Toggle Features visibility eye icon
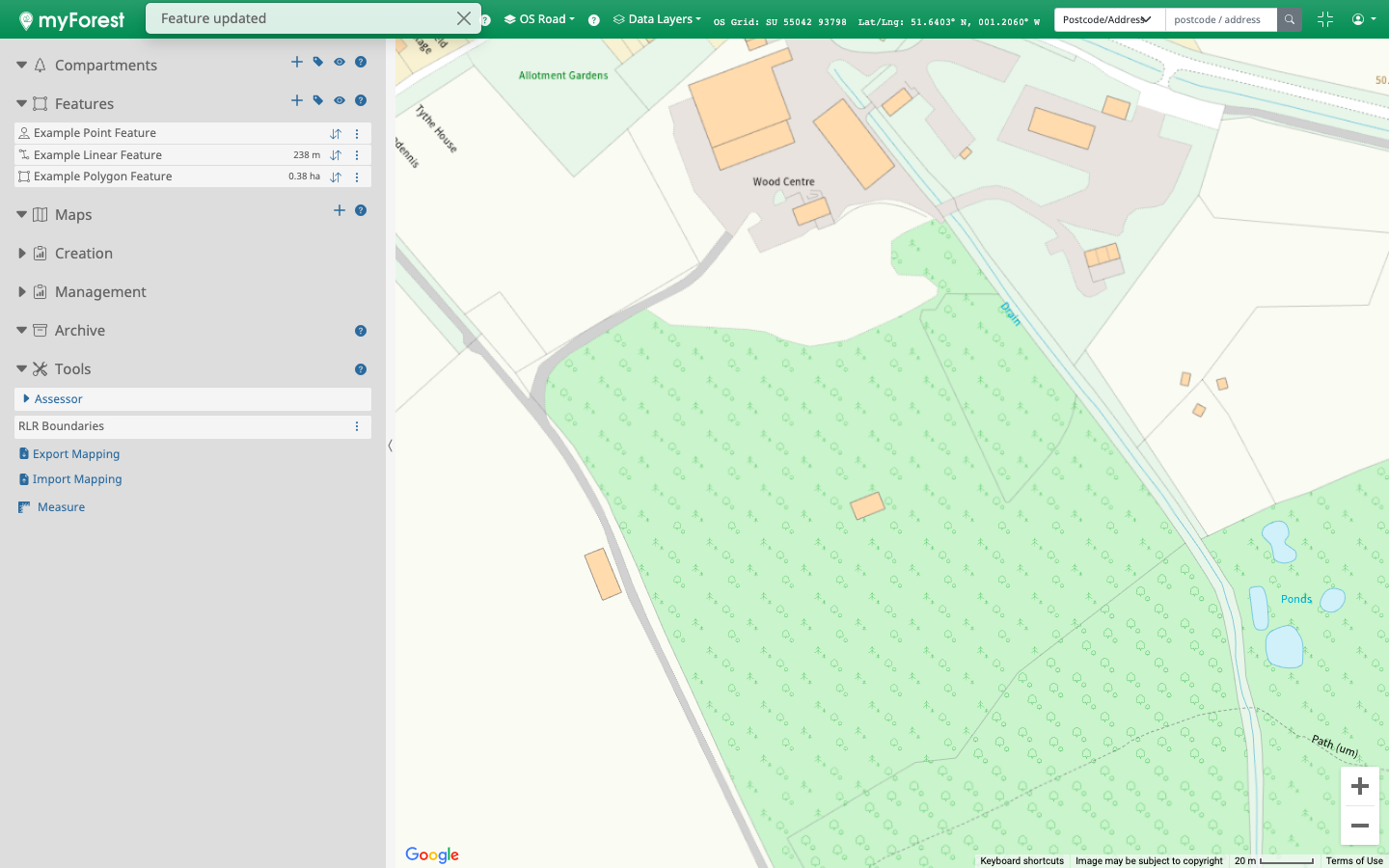Screen dimensions: 1389x868 pos(340,100)
